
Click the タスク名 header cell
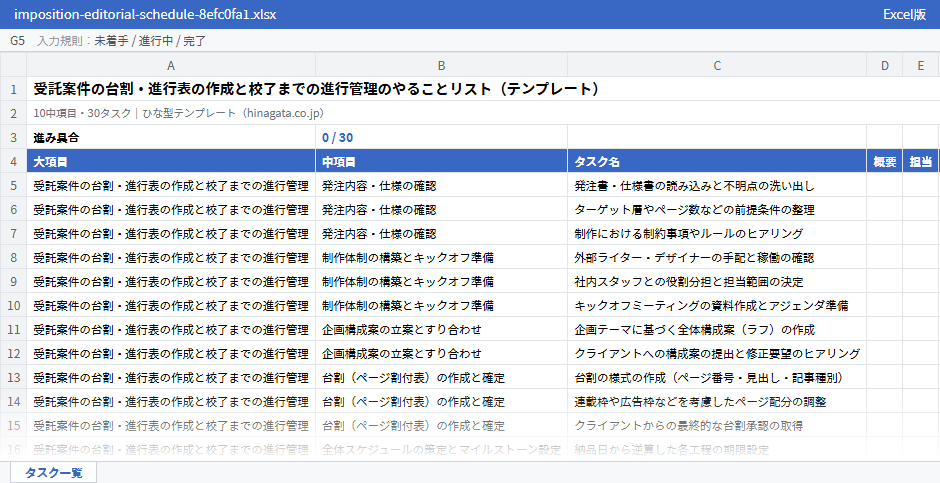click(717, 161)
